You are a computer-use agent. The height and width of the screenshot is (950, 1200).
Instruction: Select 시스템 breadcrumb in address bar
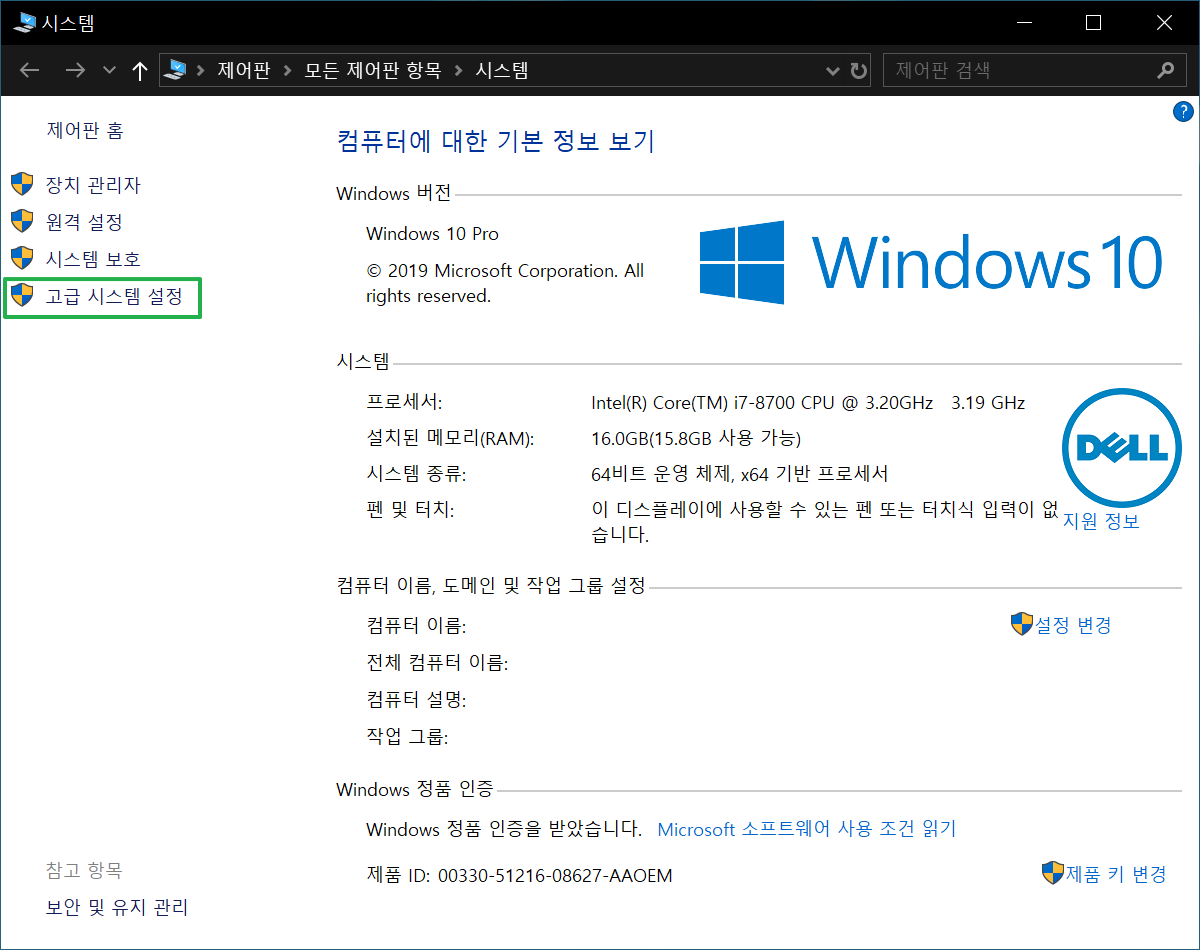tap(501, 70)
